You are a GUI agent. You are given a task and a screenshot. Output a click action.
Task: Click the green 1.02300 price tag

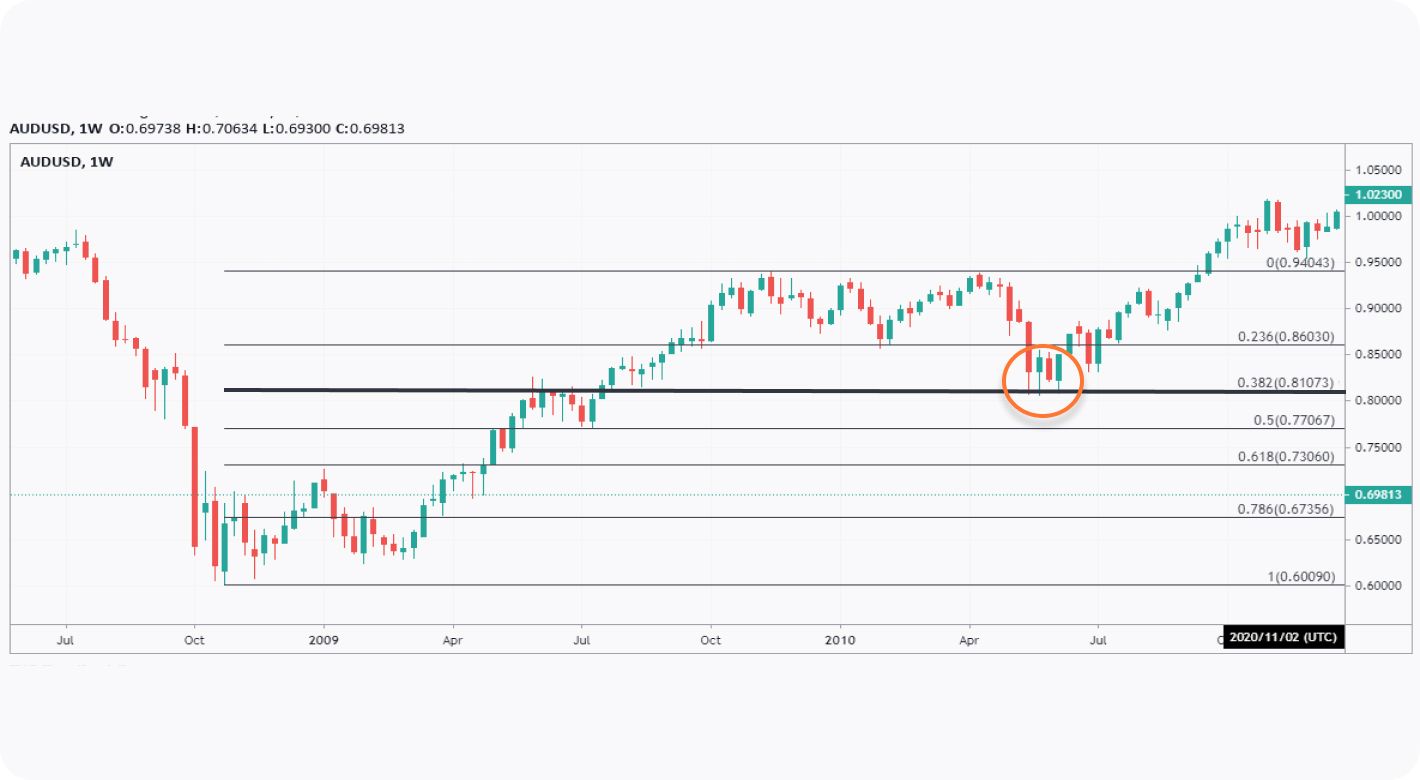[x=1379, y=195]
